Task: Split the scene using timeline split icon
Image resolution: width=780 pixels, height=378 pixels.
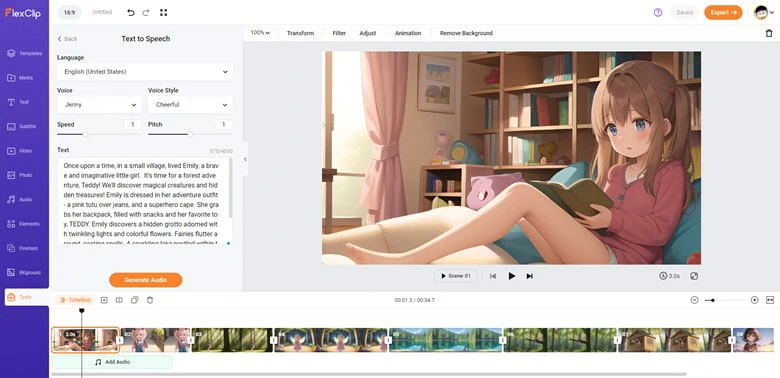Action: click(119, 300)
